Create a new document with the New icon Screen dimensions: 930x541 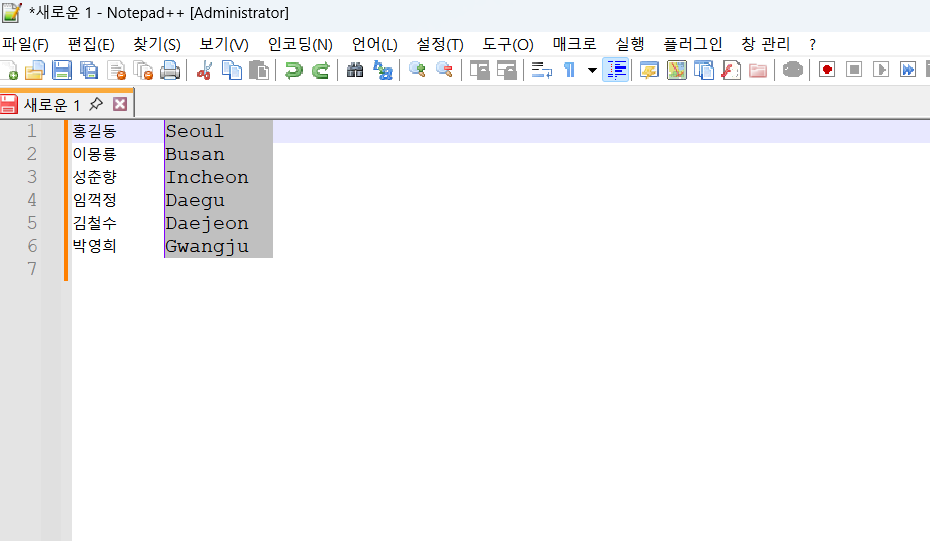tap(8, 70)
